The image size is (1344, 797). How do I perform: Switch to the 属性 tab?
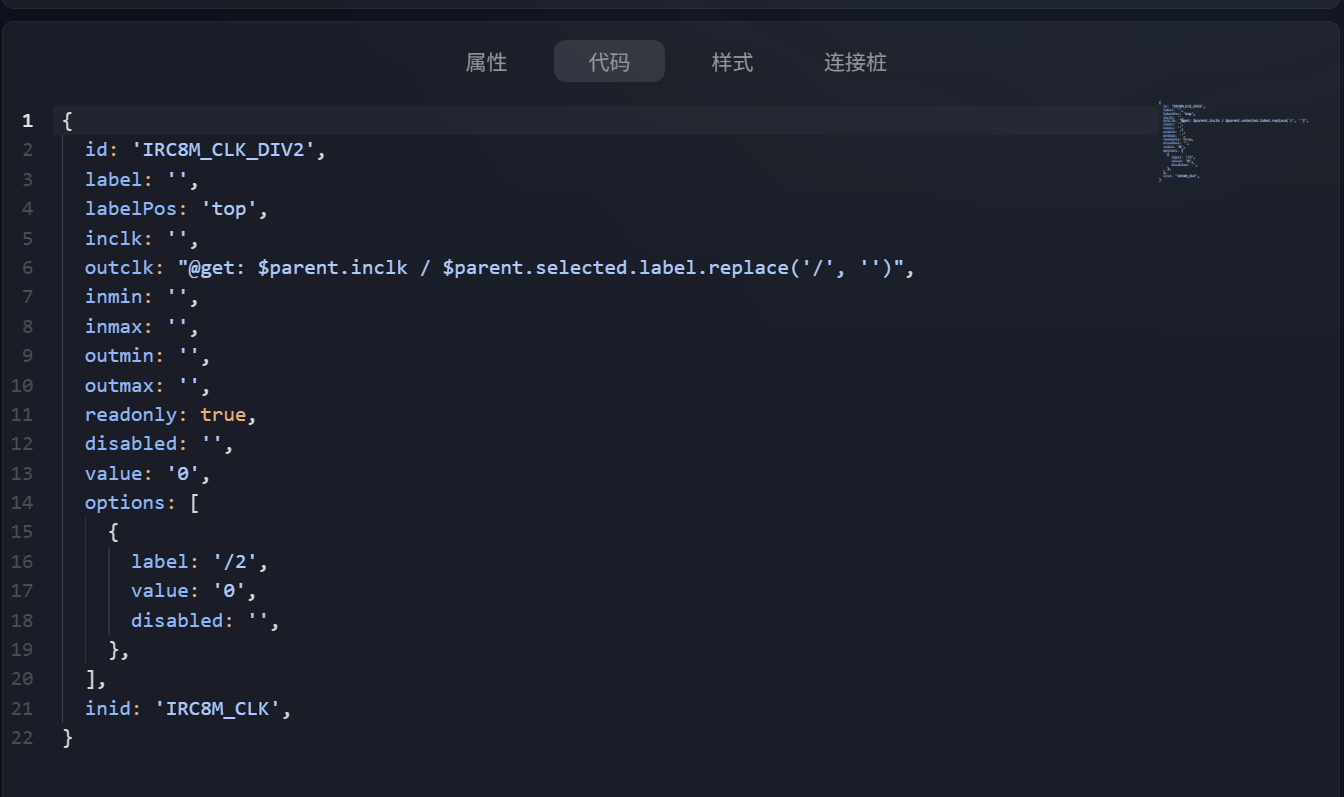486,62
